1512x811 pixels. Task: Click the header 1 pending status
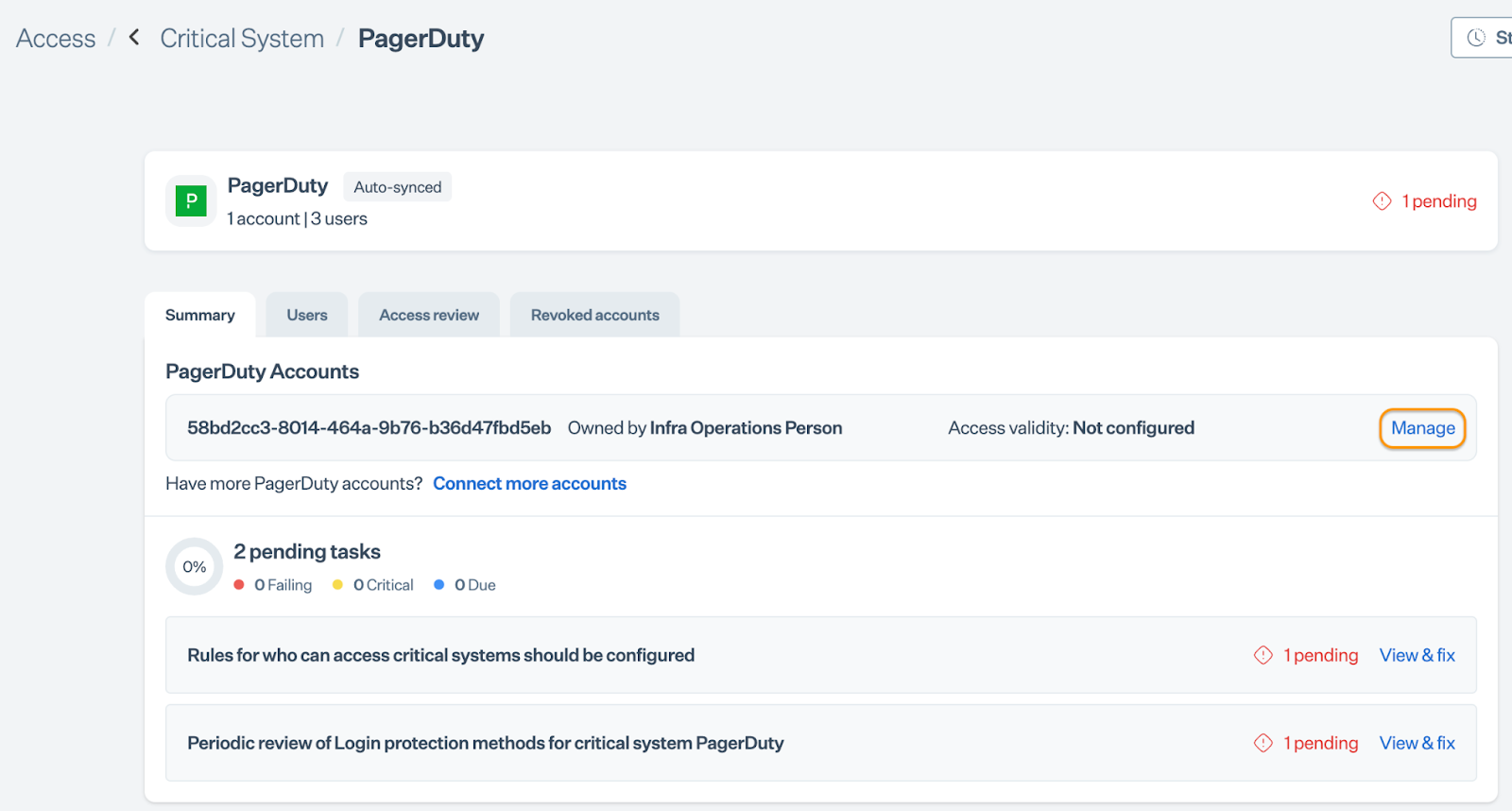coord(1425,201)
